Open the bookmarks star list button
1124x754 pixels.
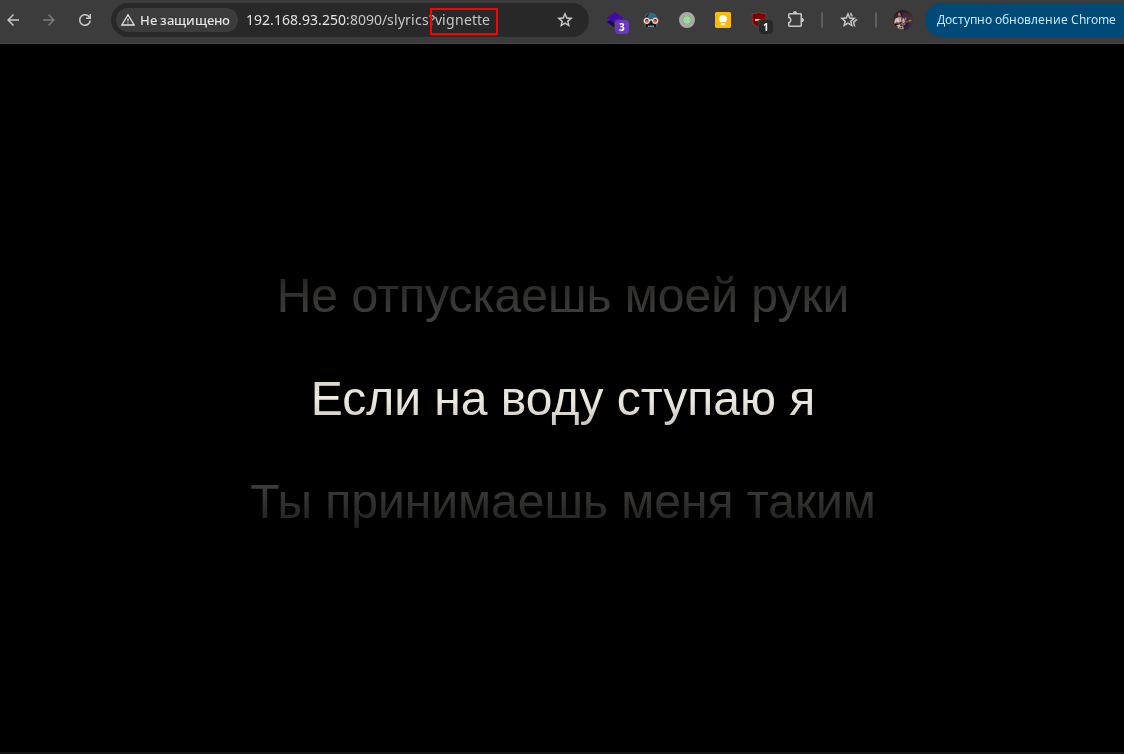coord(849,20)
